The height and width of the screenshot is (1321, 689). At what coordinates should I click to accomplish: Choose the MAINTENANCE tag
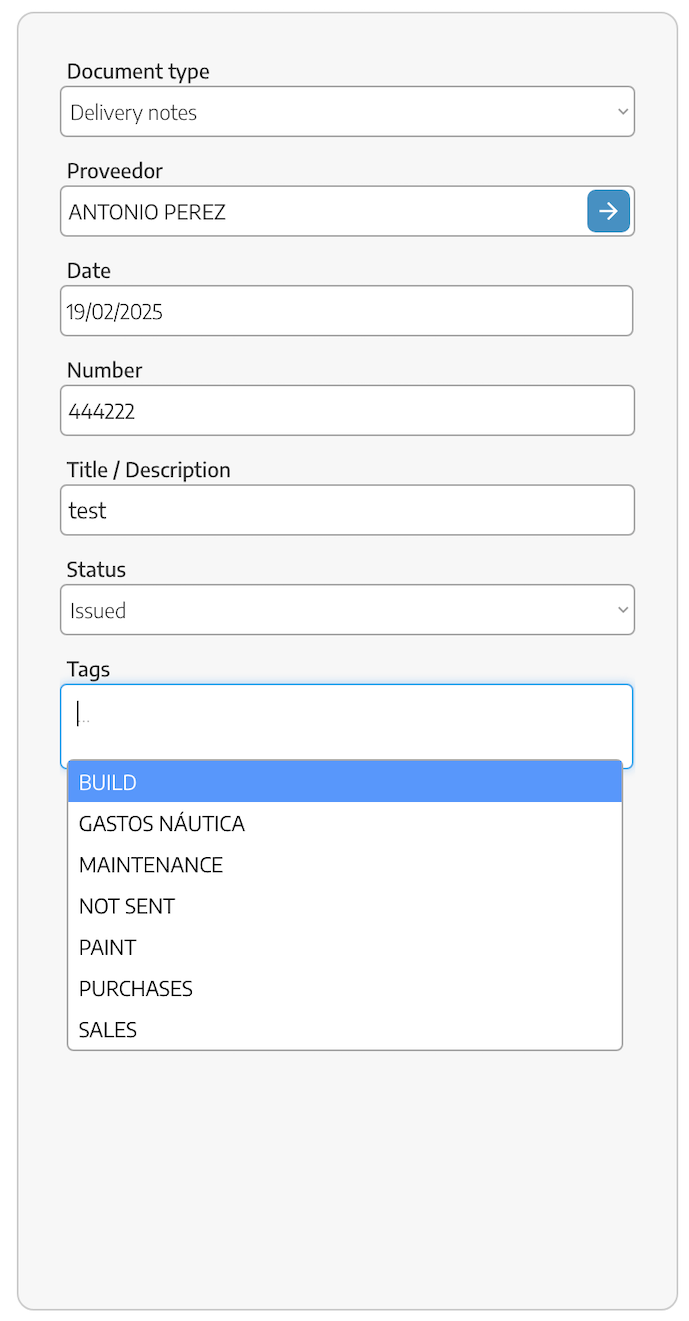[345, 865]
